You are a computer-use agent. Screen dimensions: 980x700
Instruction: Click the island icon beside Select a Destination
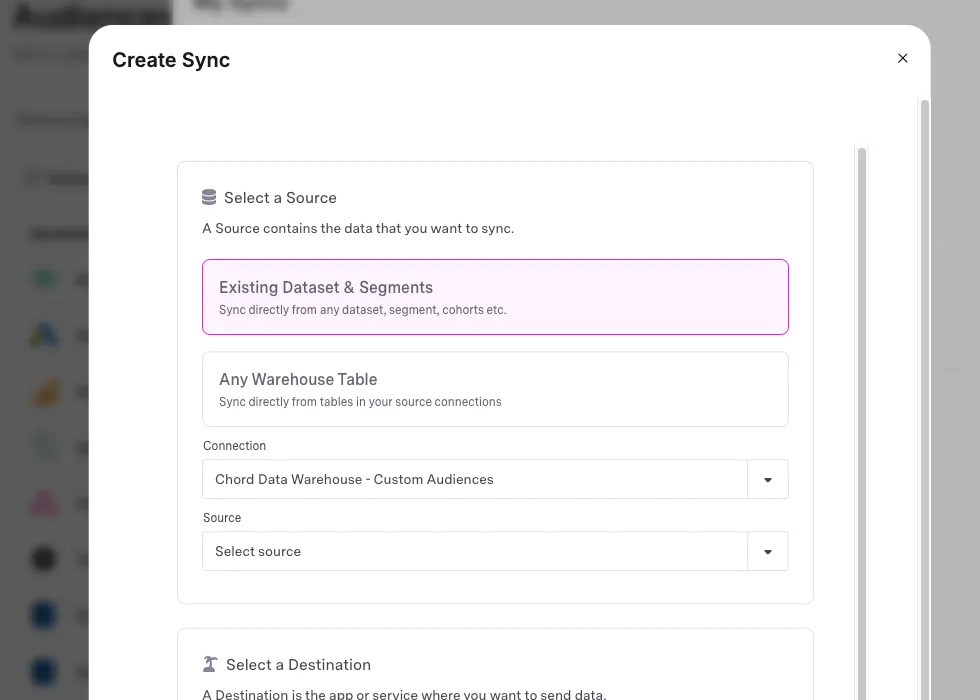click(210, 664)
